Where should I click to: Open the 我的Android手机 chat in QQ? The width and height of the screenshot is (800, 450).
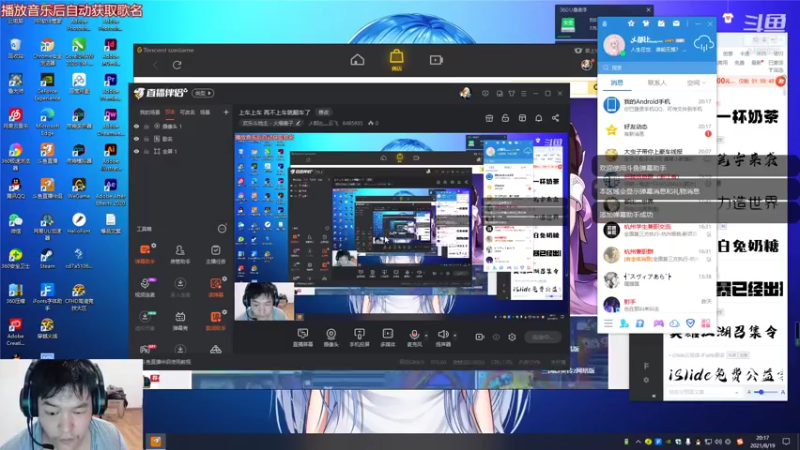(x=656, y=105)
